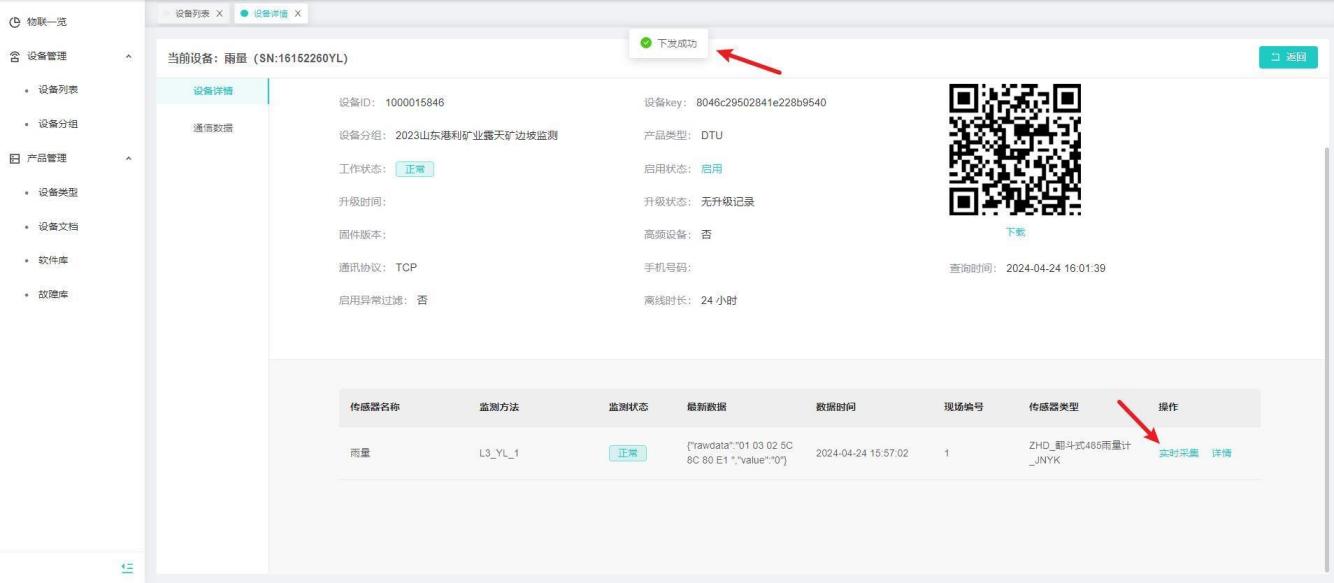Collapse the sidebar using bottom fold icon
The image size is (1334, 583).
pos(126,567)
